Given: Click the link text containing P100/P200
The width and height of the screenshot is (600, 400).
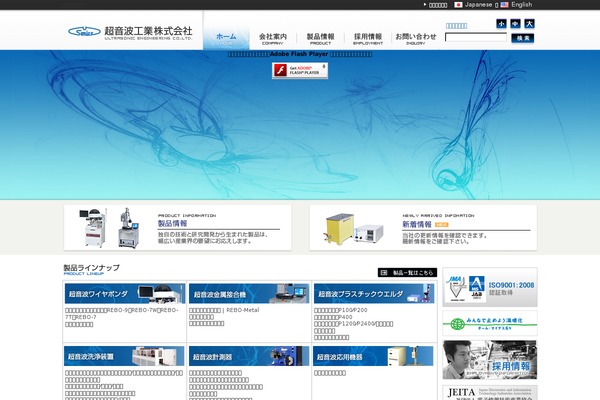Looking at the screenshot, I should click(x=341, y=310).
